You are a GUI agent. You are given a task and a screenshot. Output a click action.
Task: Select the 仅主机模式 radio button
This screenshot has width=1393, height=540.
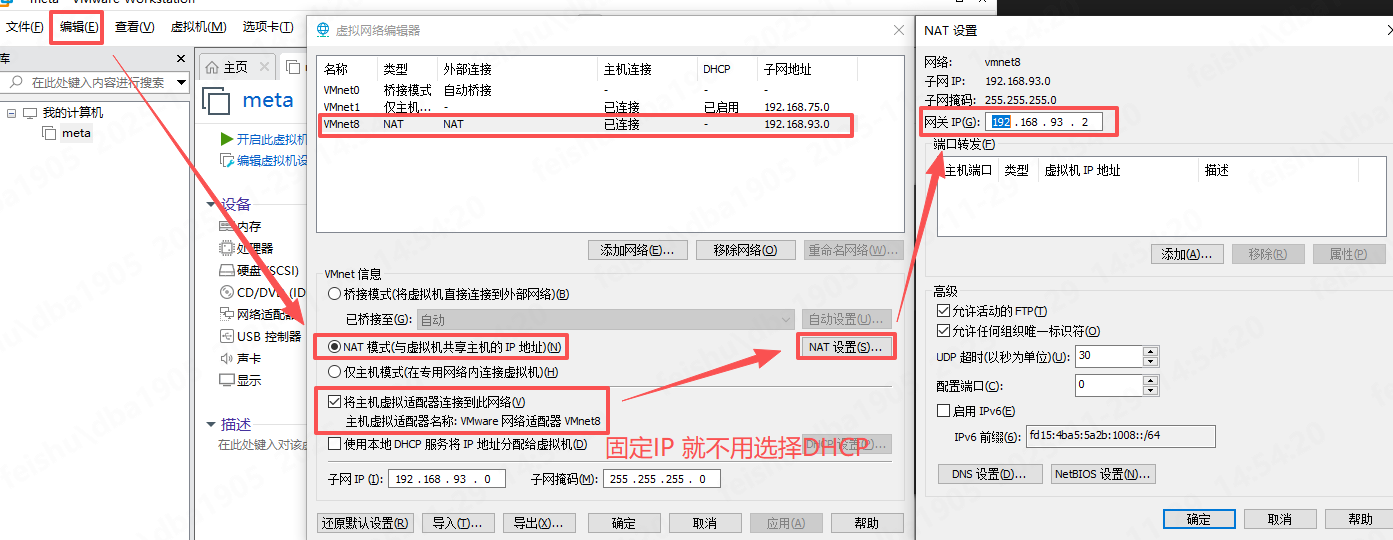(x=334, y=372)
